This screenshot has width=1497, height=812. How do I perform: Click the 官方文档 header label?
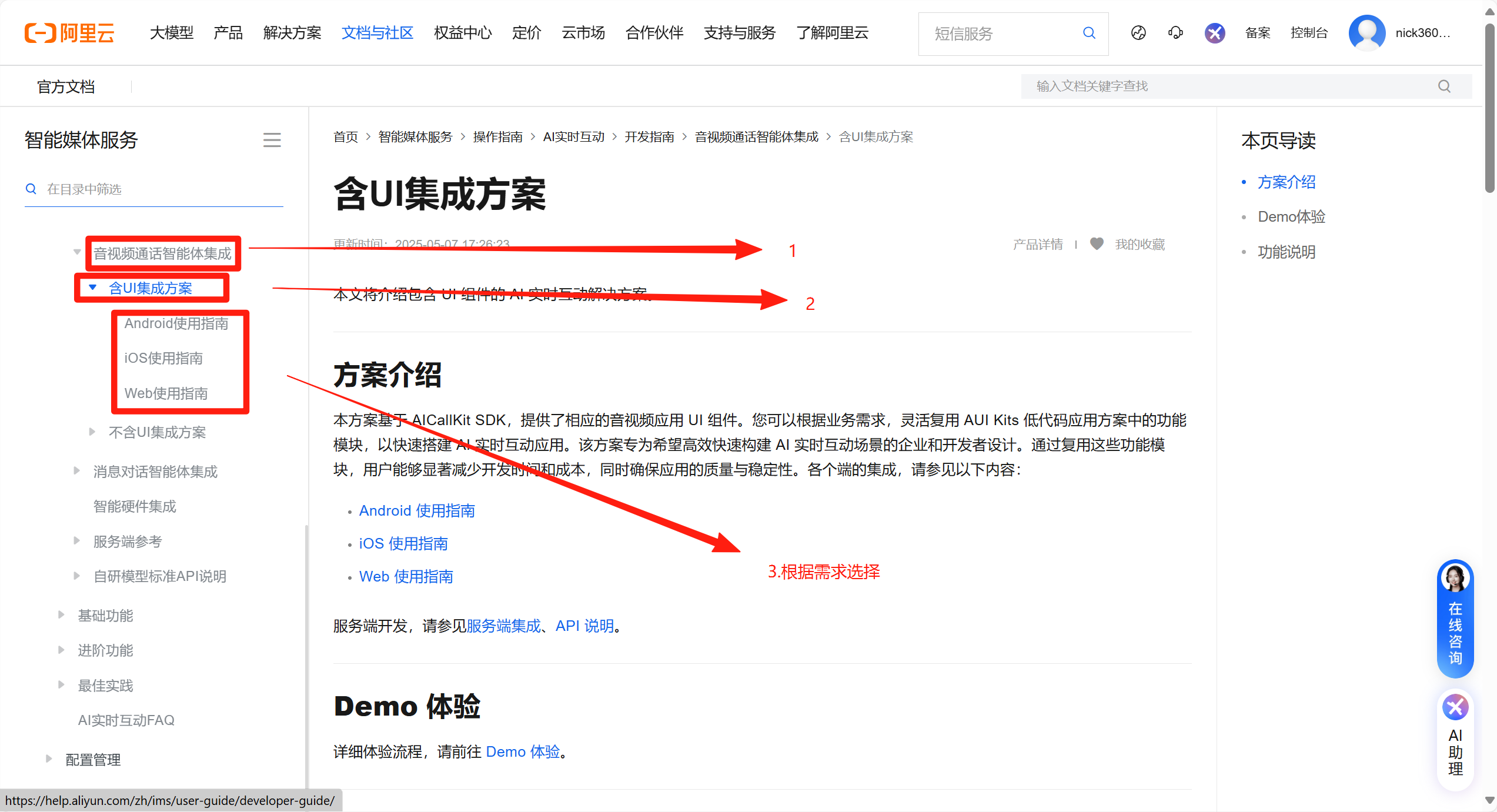tap(66, 86)
